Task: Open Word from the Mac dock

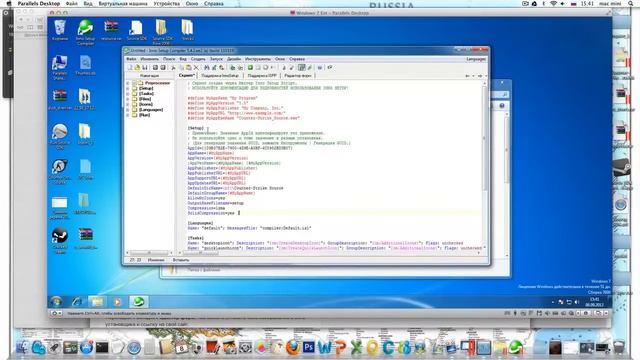Action: tap(325, 347)
